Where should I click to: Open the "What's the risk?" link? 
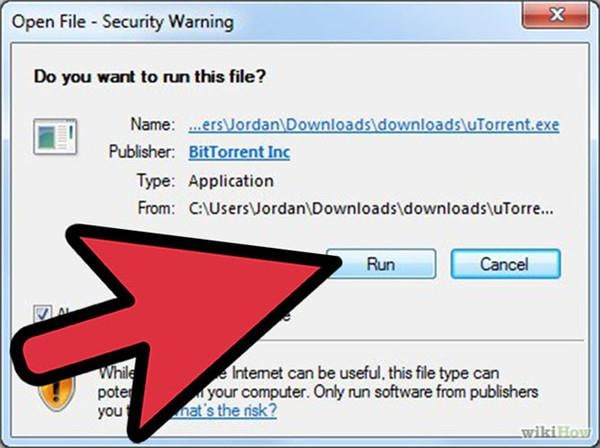(x=224, y=411)
